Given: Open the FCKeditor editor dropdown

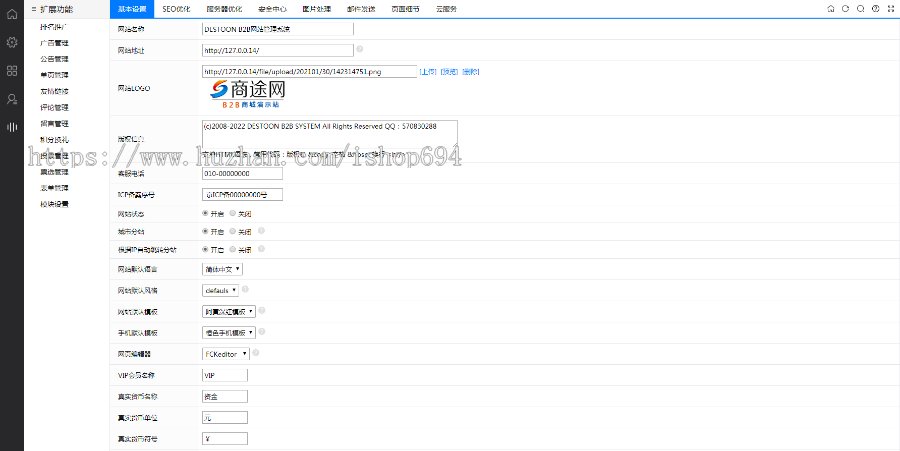Looking at the screenshot, I should [x=226, y=353].
